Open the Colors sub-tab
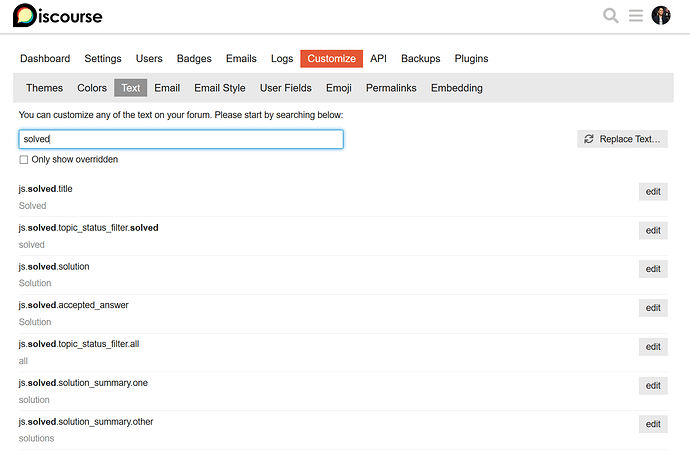Image resolution: width=690 pixels, height=451 pixels. pos(92,88)
